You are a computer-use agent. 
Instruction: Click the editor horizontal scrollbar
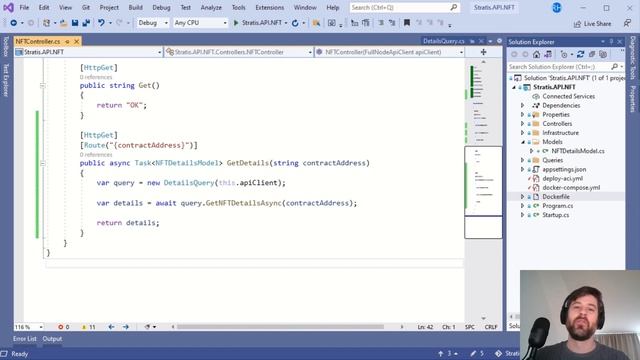tap(280, 327)
